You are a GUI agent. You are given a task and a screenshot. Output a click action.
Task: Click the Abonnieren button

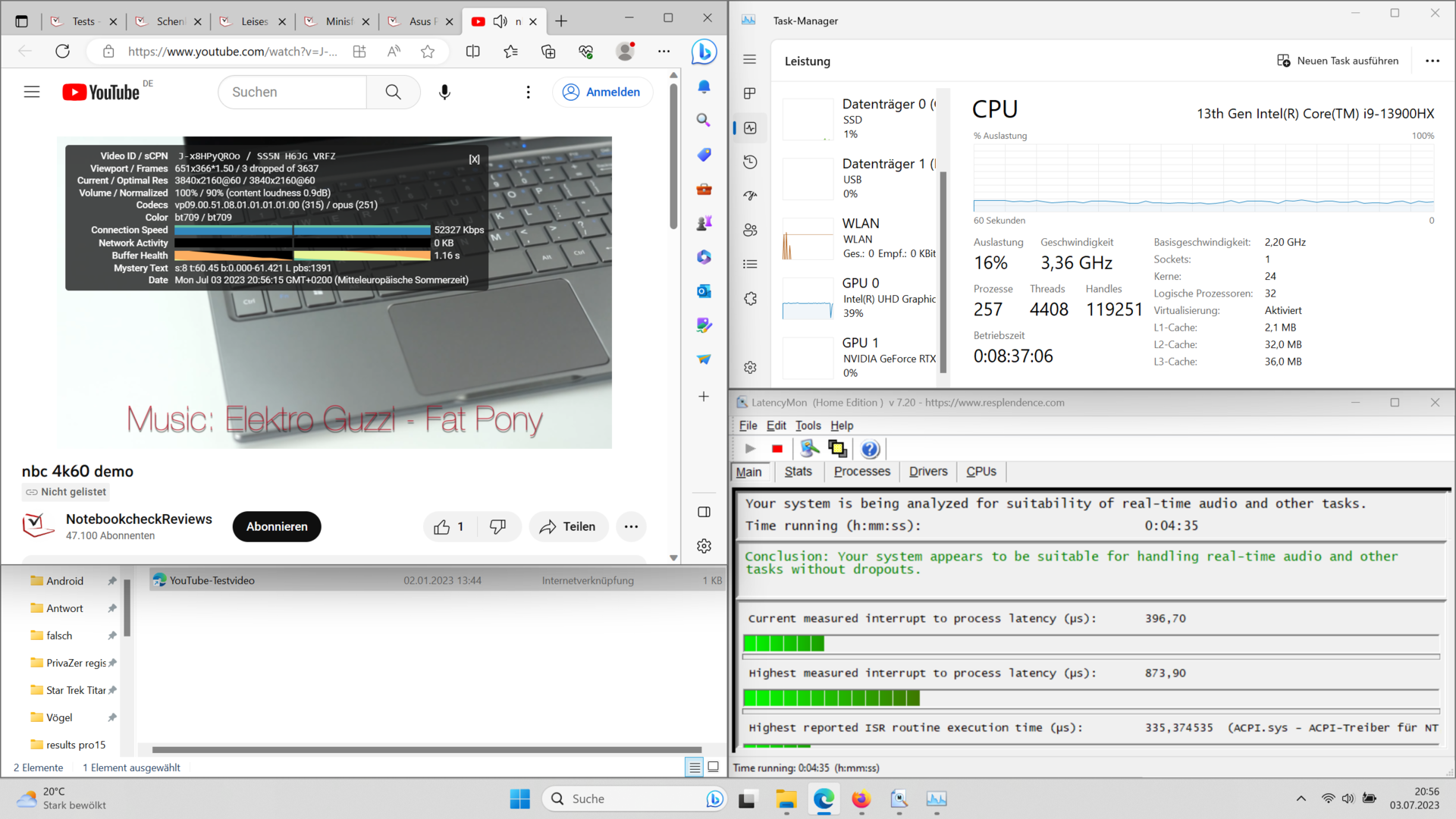click(277, 526)
